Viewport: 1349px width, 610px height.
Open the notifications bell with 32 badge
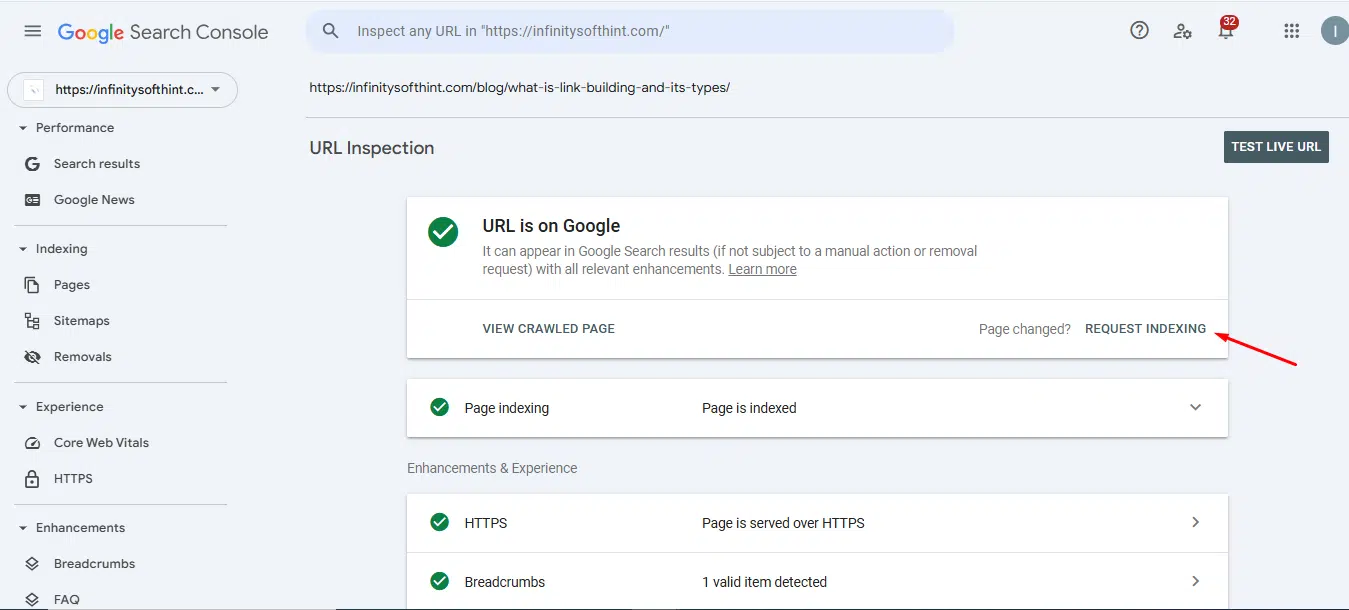pyautogui.click(x=1227, y=28)
